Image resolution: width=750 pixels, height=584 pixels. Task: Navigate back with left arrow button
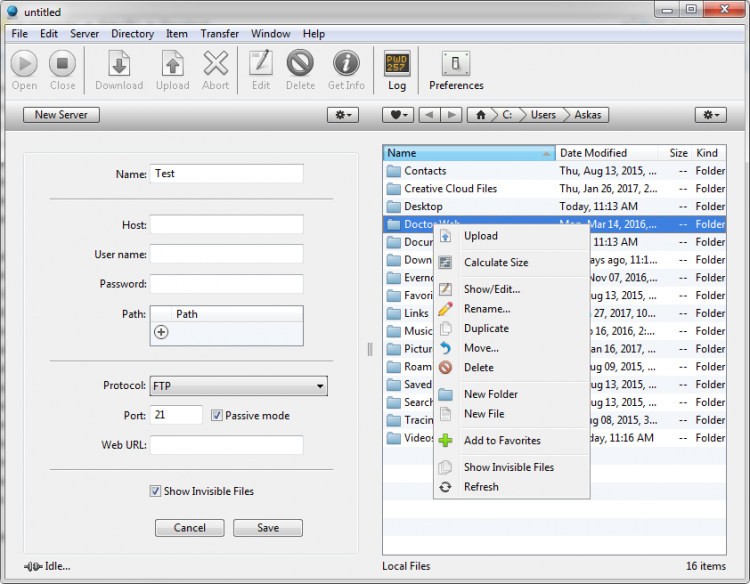coord(430,115)
